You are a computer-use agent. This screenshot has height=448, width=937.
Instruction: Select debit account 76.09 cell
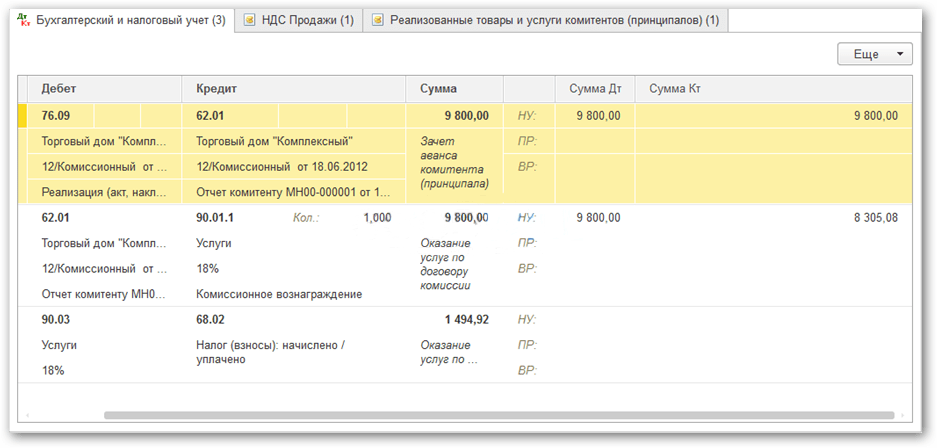56,116
